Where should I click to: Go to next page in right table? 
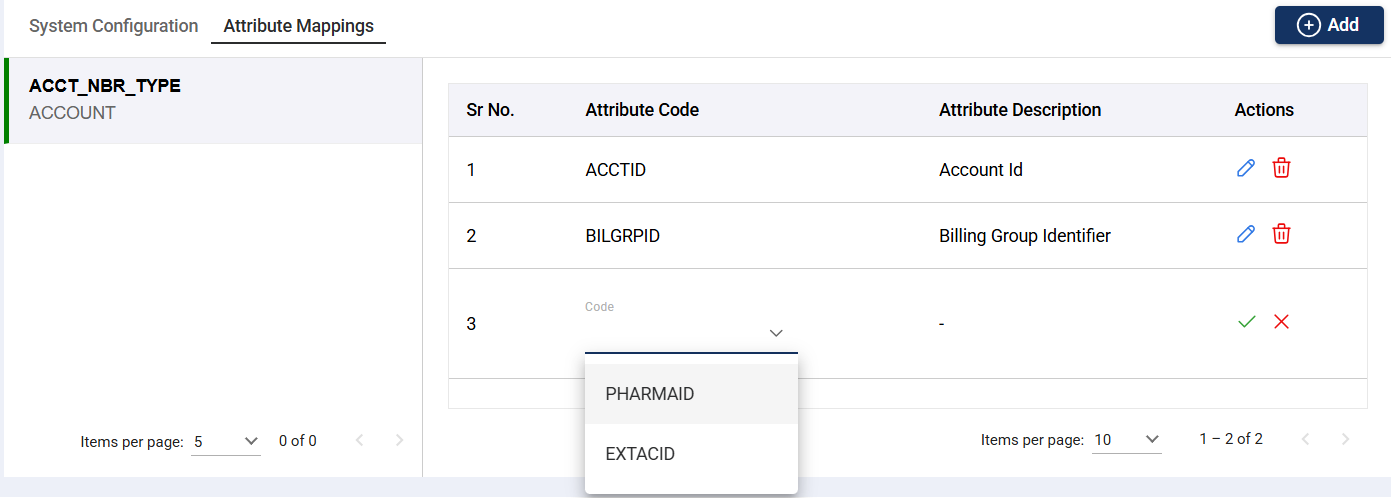point(1345,439)
